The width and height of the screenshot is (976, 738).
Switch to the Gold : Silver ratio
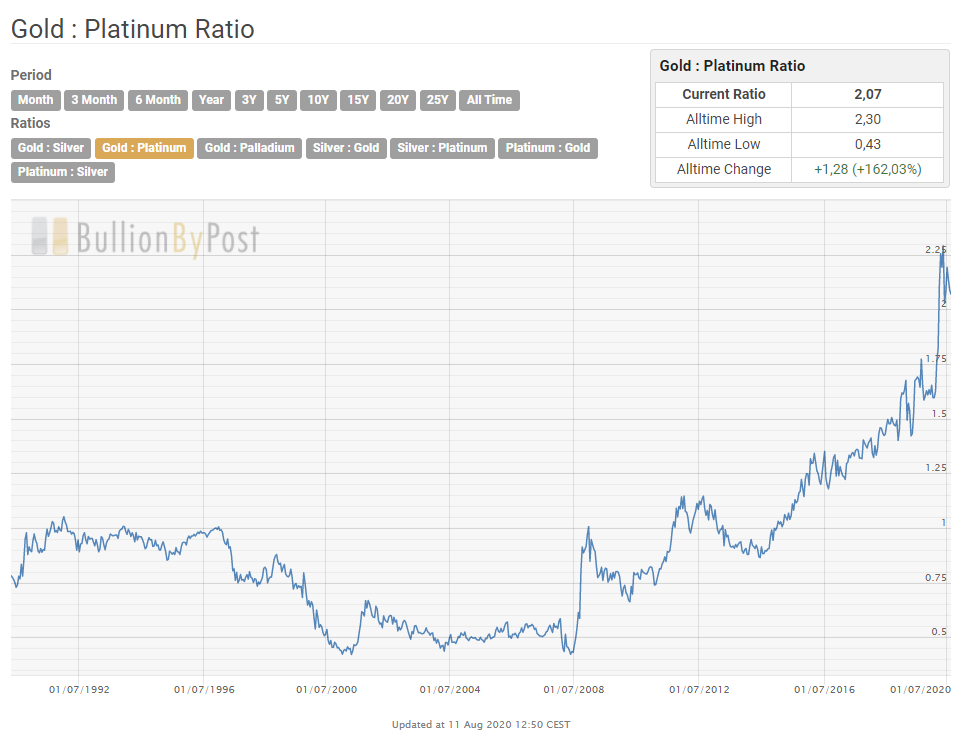click(x=50, y=148)
